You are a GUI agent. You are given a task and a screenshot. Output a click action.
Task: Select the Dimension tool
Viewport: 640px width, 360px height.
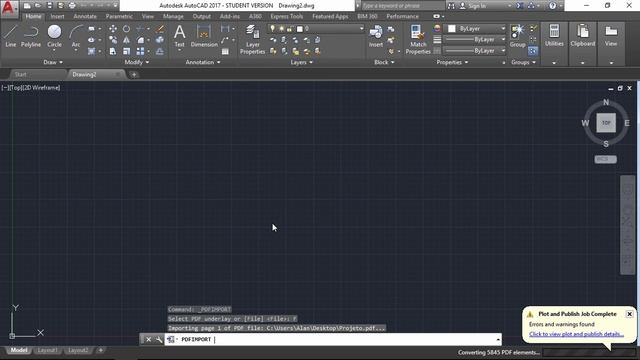pyautogui.click(x=204, y=36)
